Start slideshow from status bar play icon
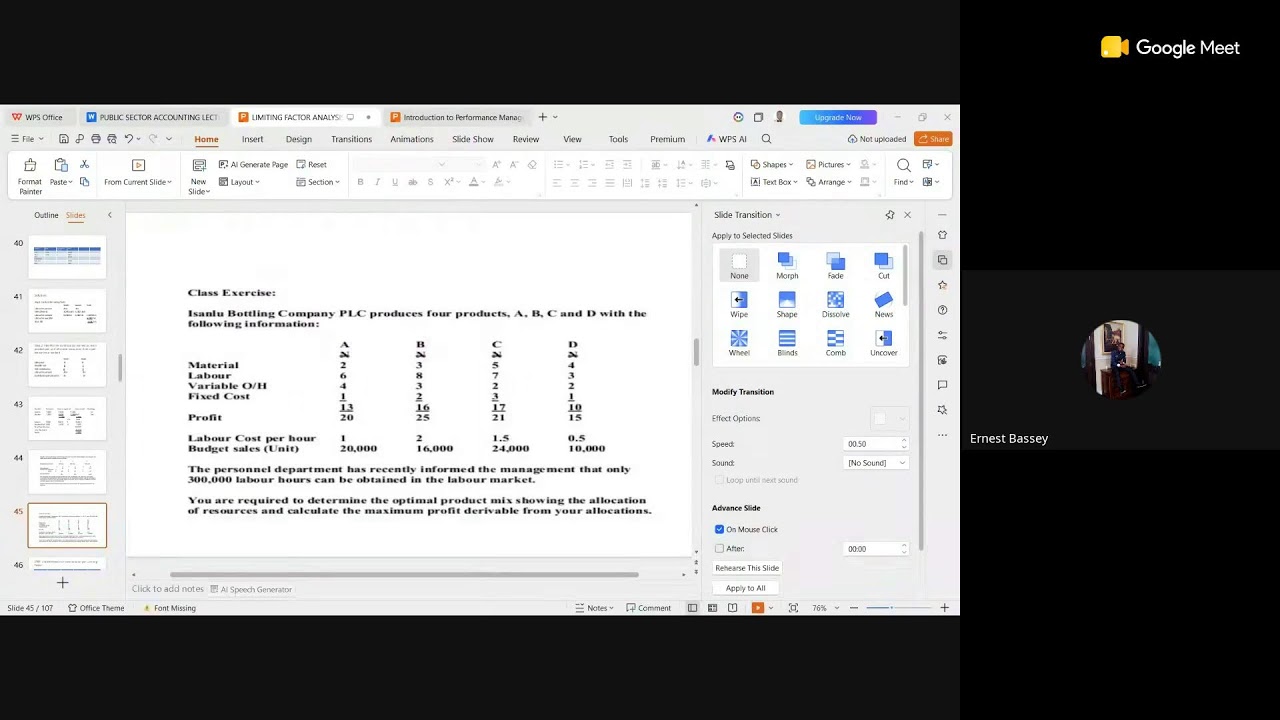This screenshot has height=720, width=1280. (757, 608)
